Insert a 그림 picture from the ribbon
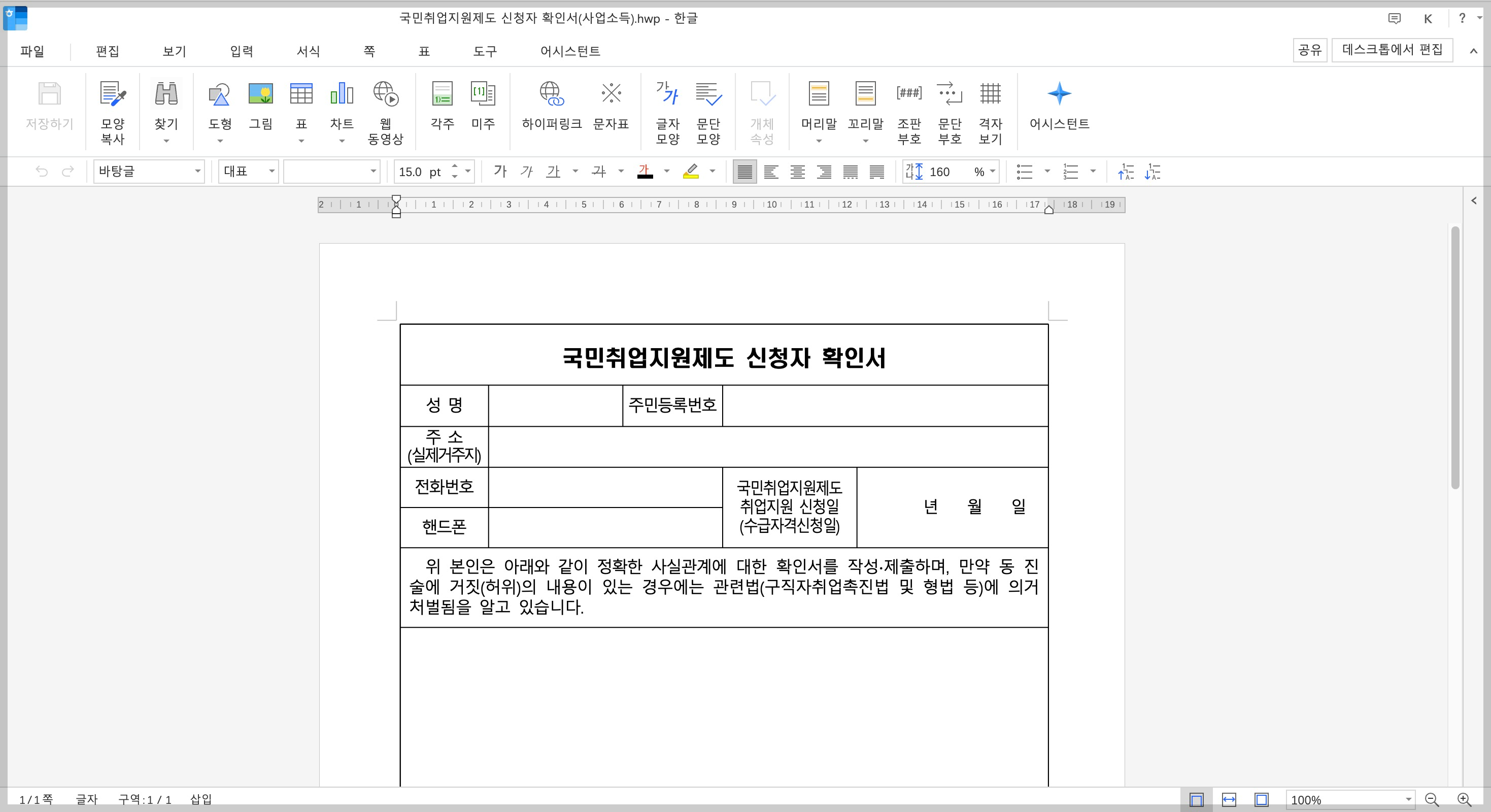Viewport: 1491px width, 812px height. click(260, 94)
